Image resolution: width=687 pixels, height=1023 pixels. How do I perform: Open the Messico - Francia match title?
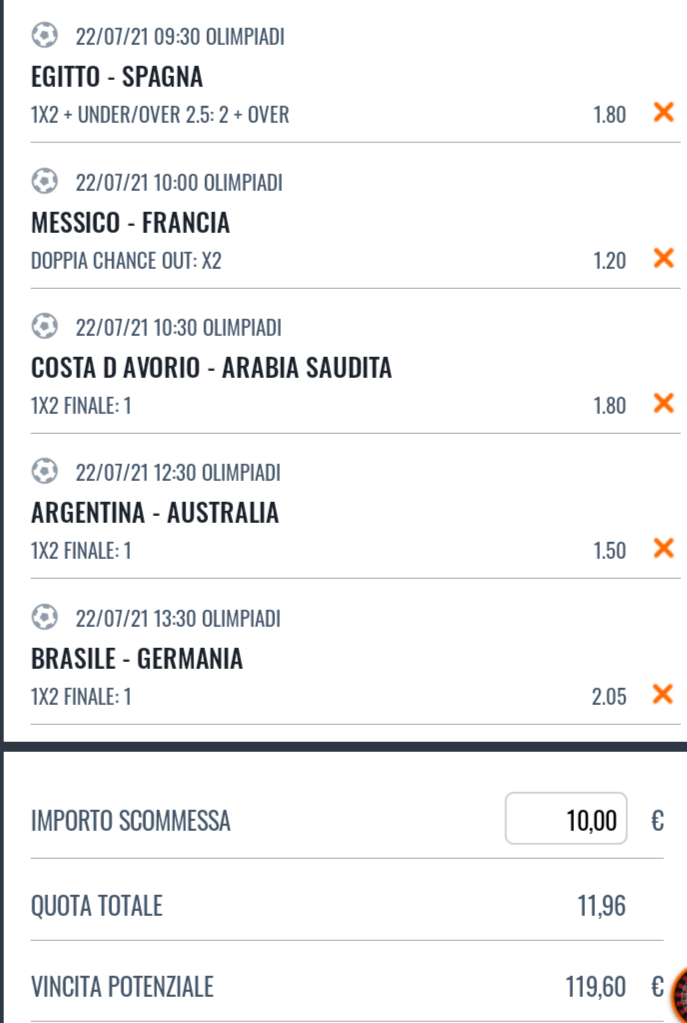(x=131, y=222)
